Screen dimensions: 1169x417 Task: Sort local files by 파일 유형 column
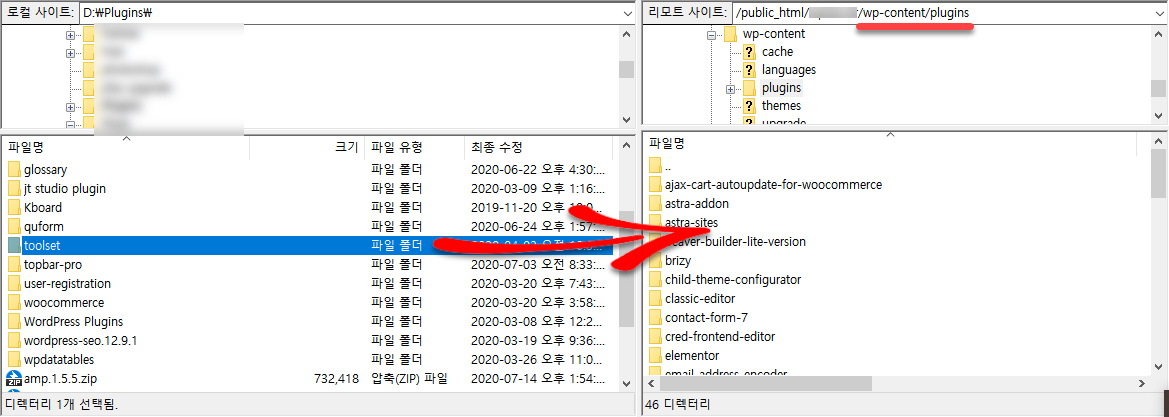415,148
